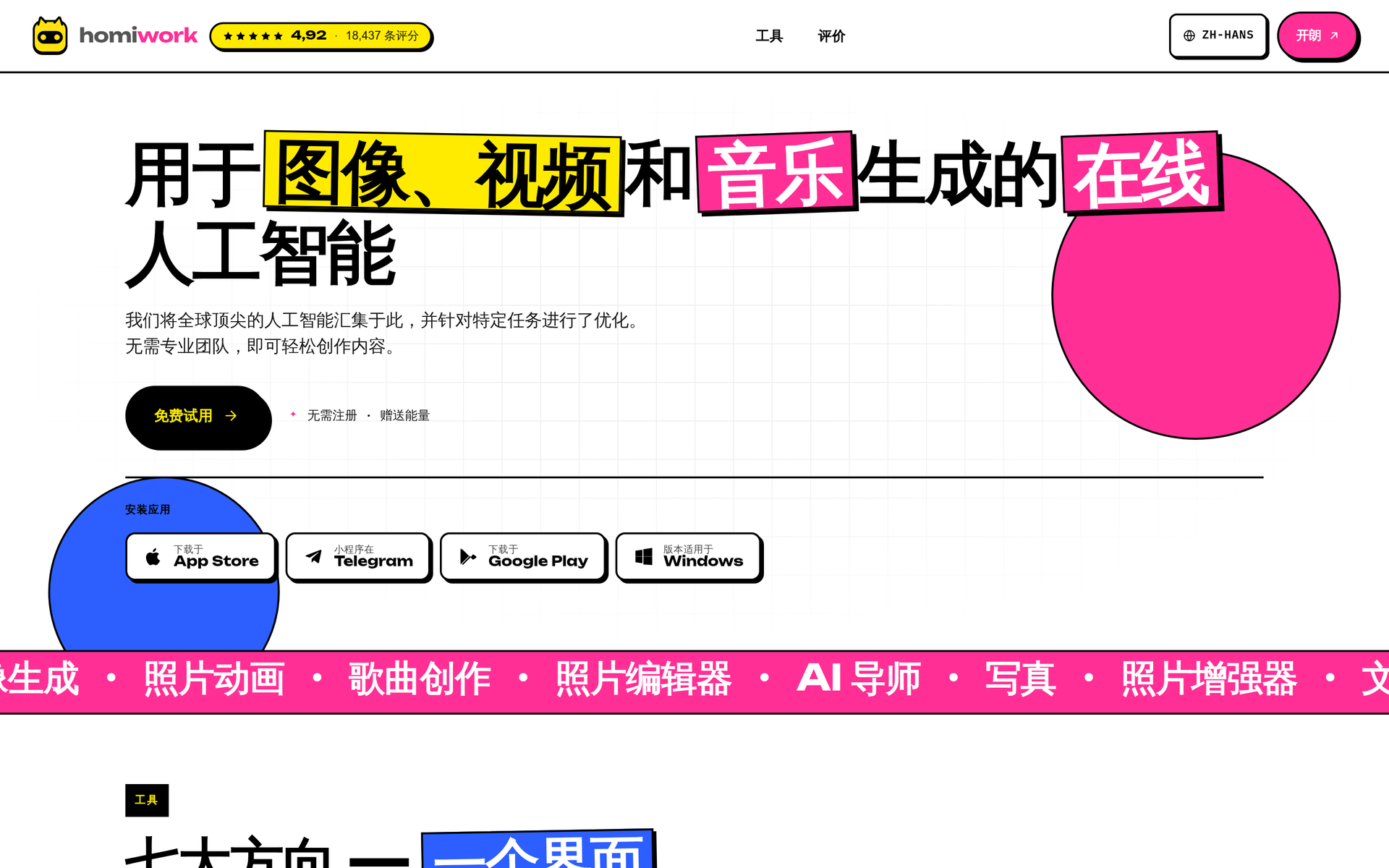Select 照片动画 in the pink ticker
The height and width of the screenshot is (868, 1389).
click(x=214, y=678)
